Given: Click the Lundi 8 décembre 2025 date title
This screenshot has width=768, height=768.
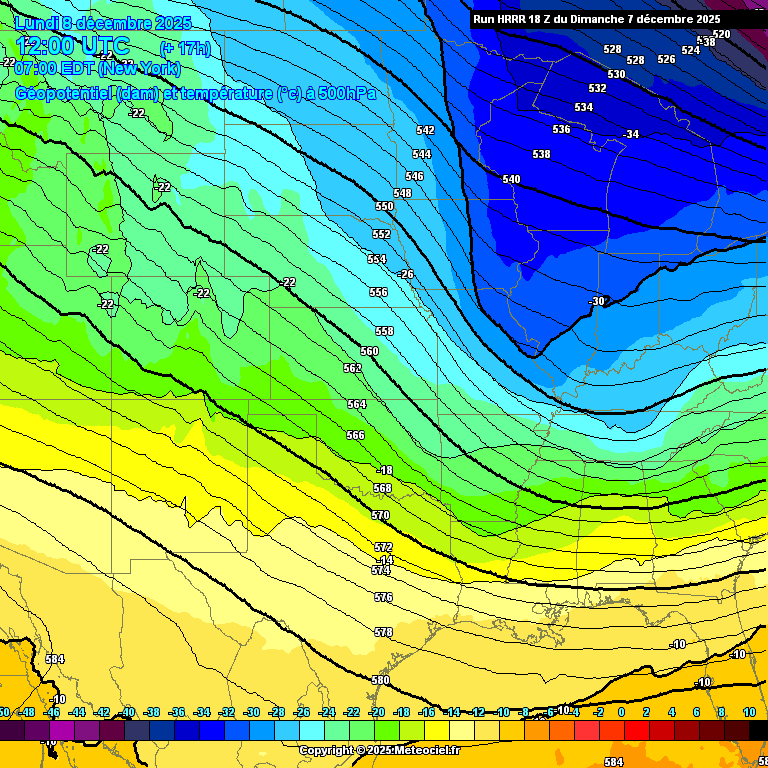Looking at the screenshot, I should 104,23.
